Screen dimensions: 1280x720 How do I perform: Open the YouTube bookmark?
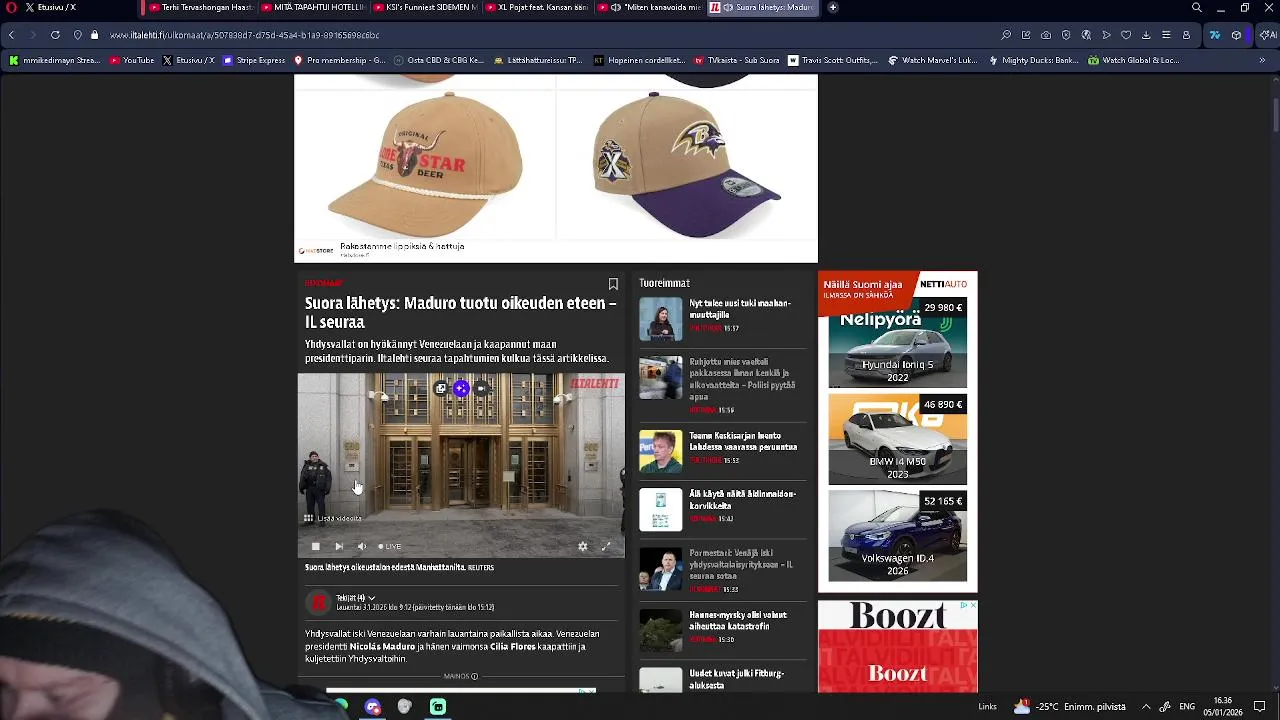click(132, 60)
